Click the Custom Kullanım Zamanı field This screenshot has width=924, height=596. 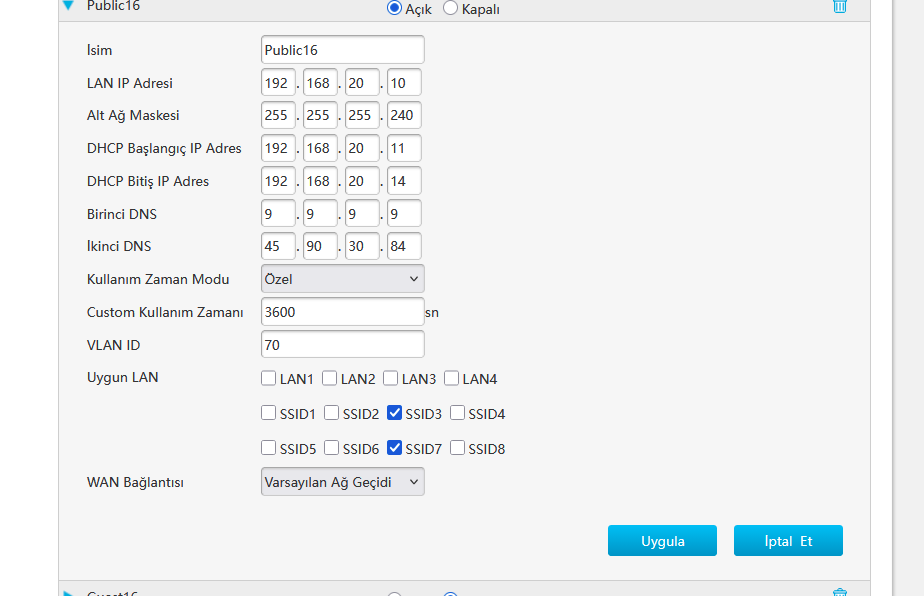342,312
